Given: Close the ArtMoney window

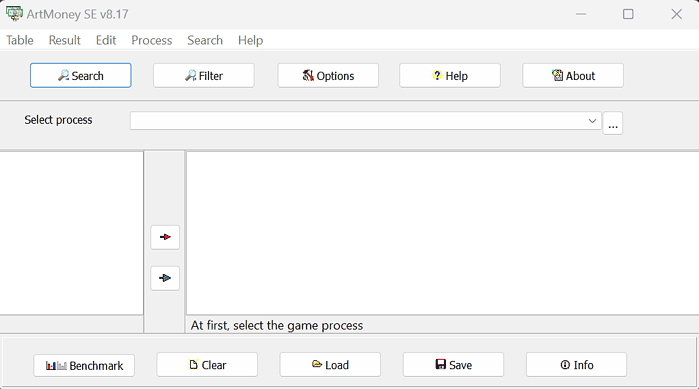Looking at the screenshot, I should click(x=676, y=14).
